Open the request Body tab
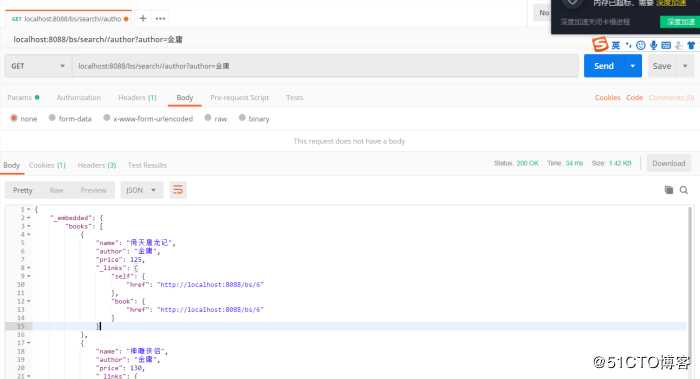 click(x=184, y=97)
